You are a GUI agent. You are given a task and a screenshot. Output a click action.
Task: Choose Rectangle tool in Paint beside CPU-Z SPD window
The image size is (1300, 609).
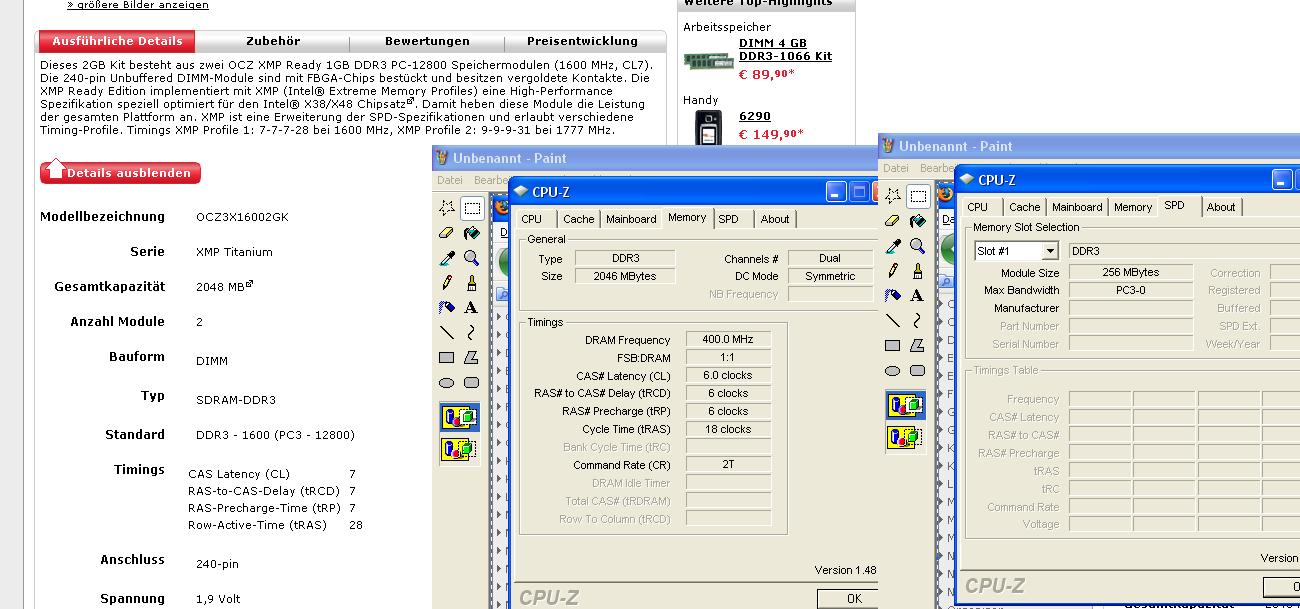tap(892, 346)
